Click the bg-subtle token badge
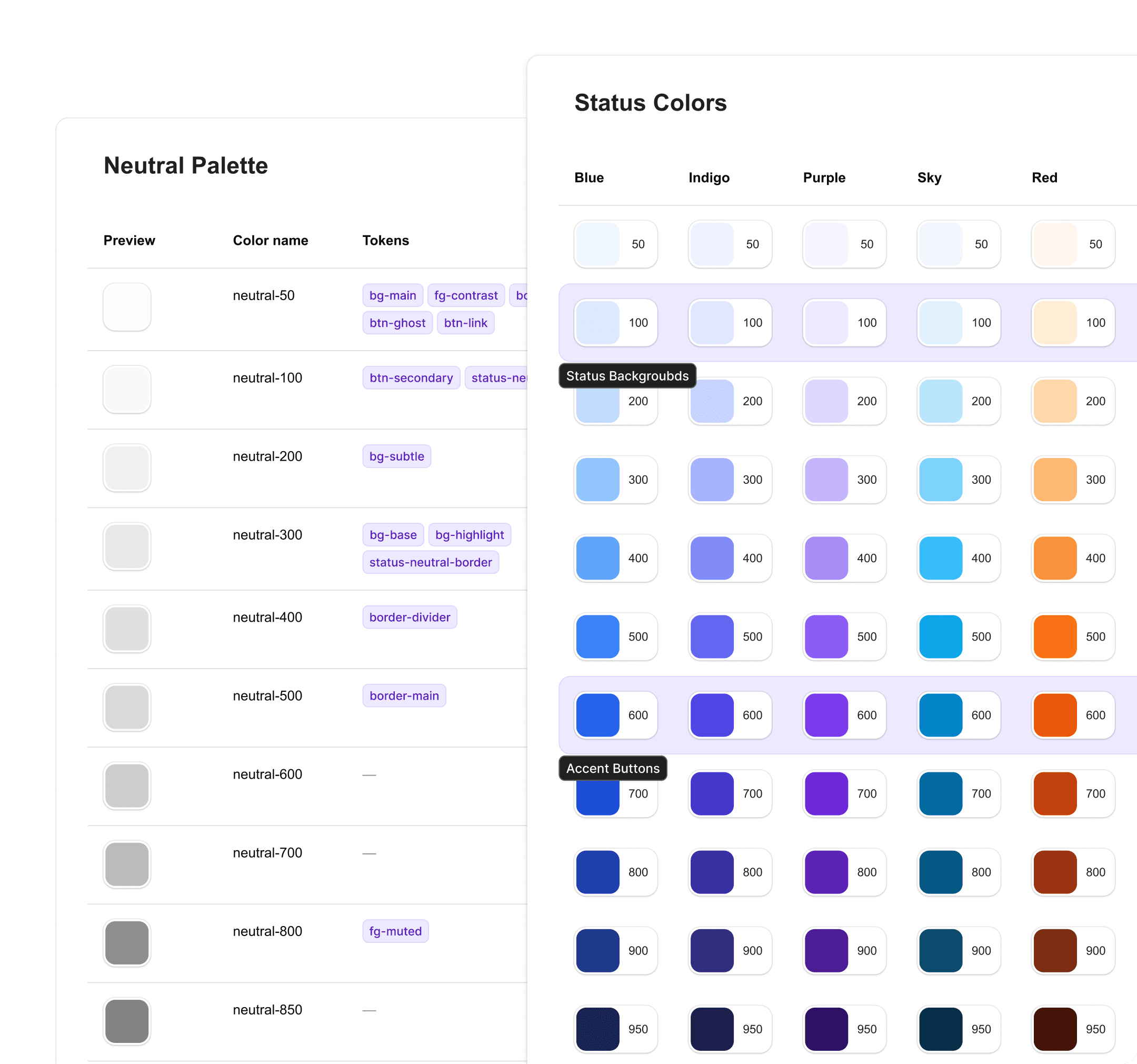This screenshot has width=1137, height=1064. pos(396,456)
